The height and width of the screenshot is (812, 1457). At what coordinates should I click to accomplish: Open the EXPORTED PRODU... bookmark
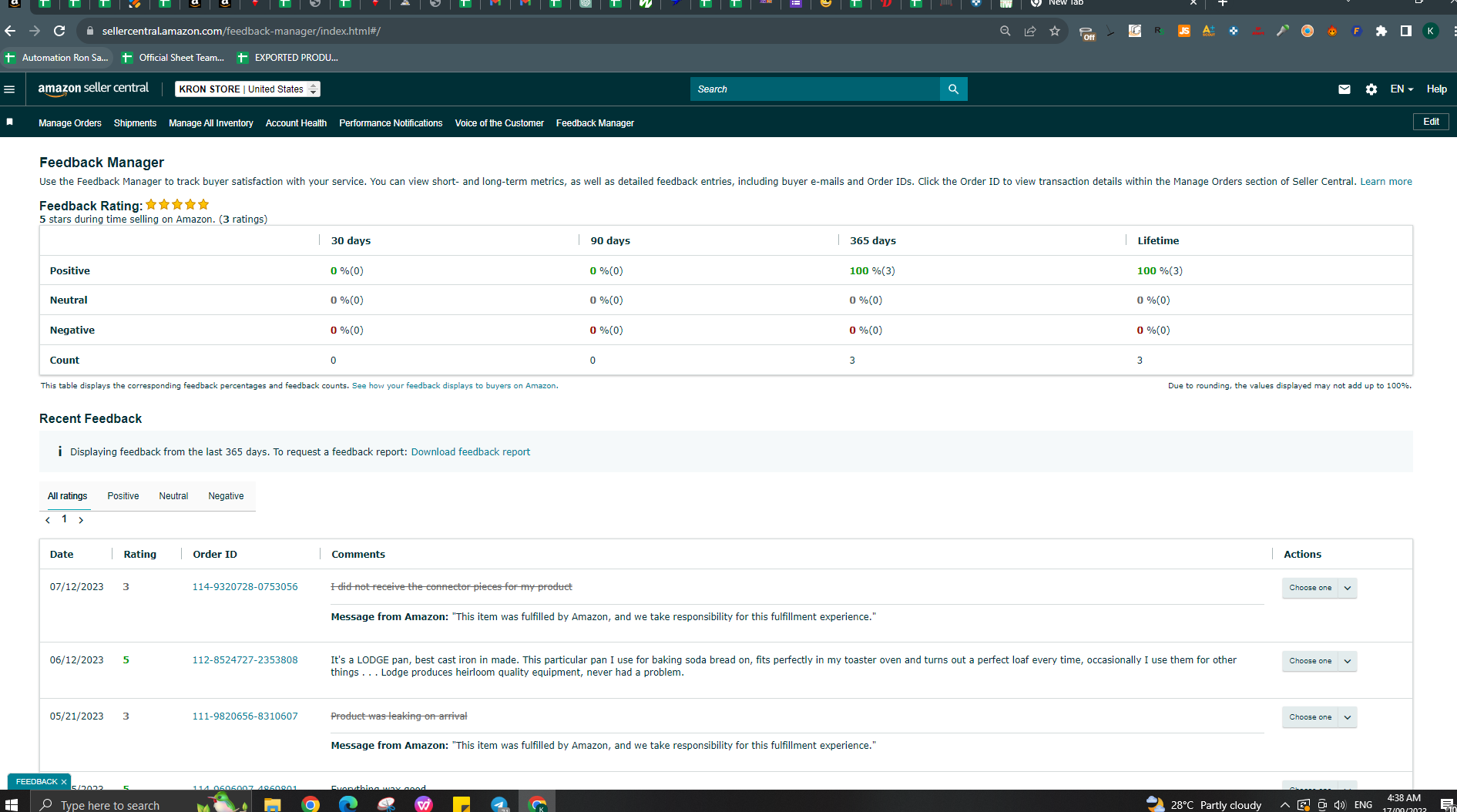(x=288, y=58)
